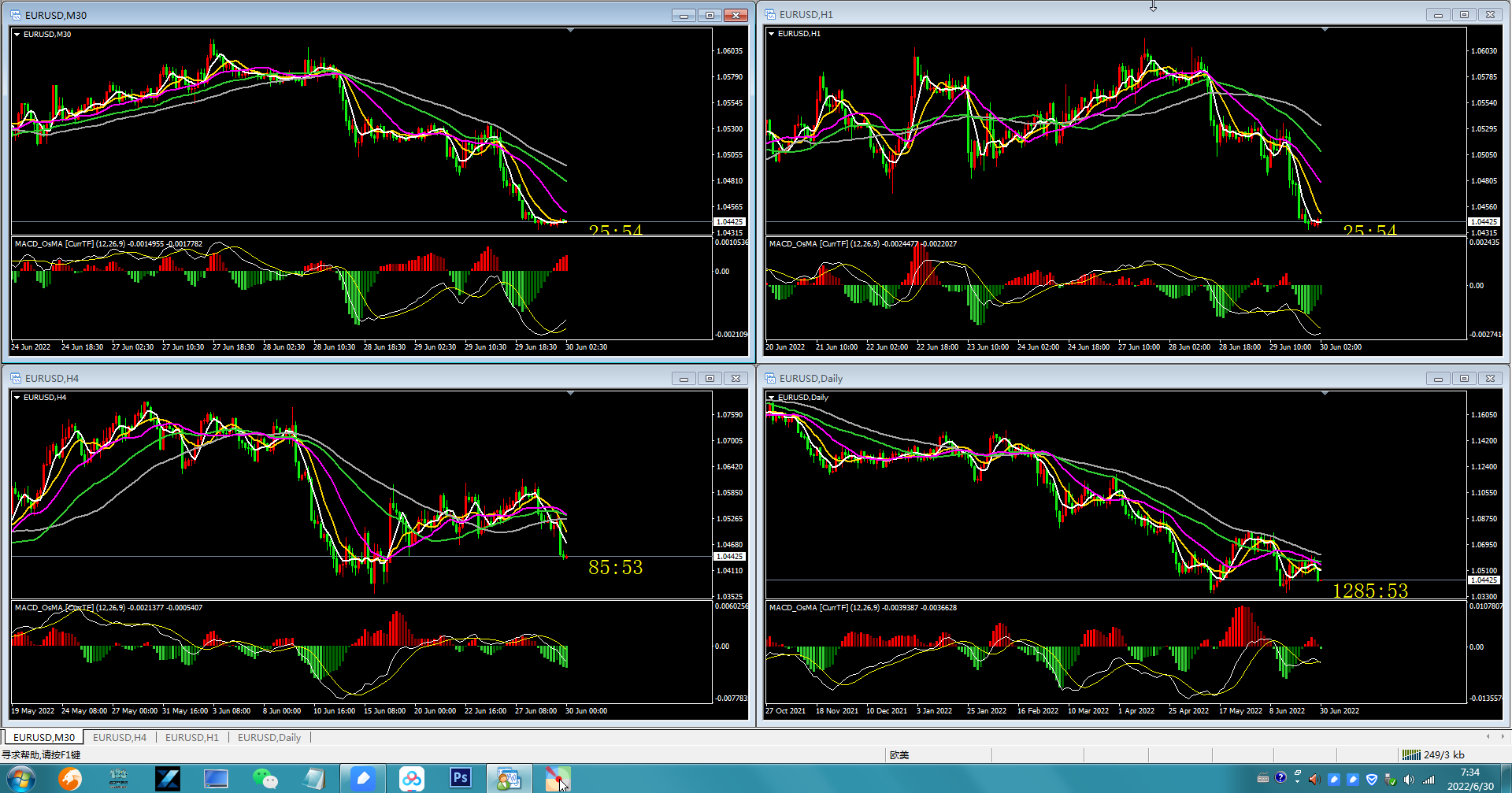
Task: Click the left tab scroll arrow
Action: 1488,736
